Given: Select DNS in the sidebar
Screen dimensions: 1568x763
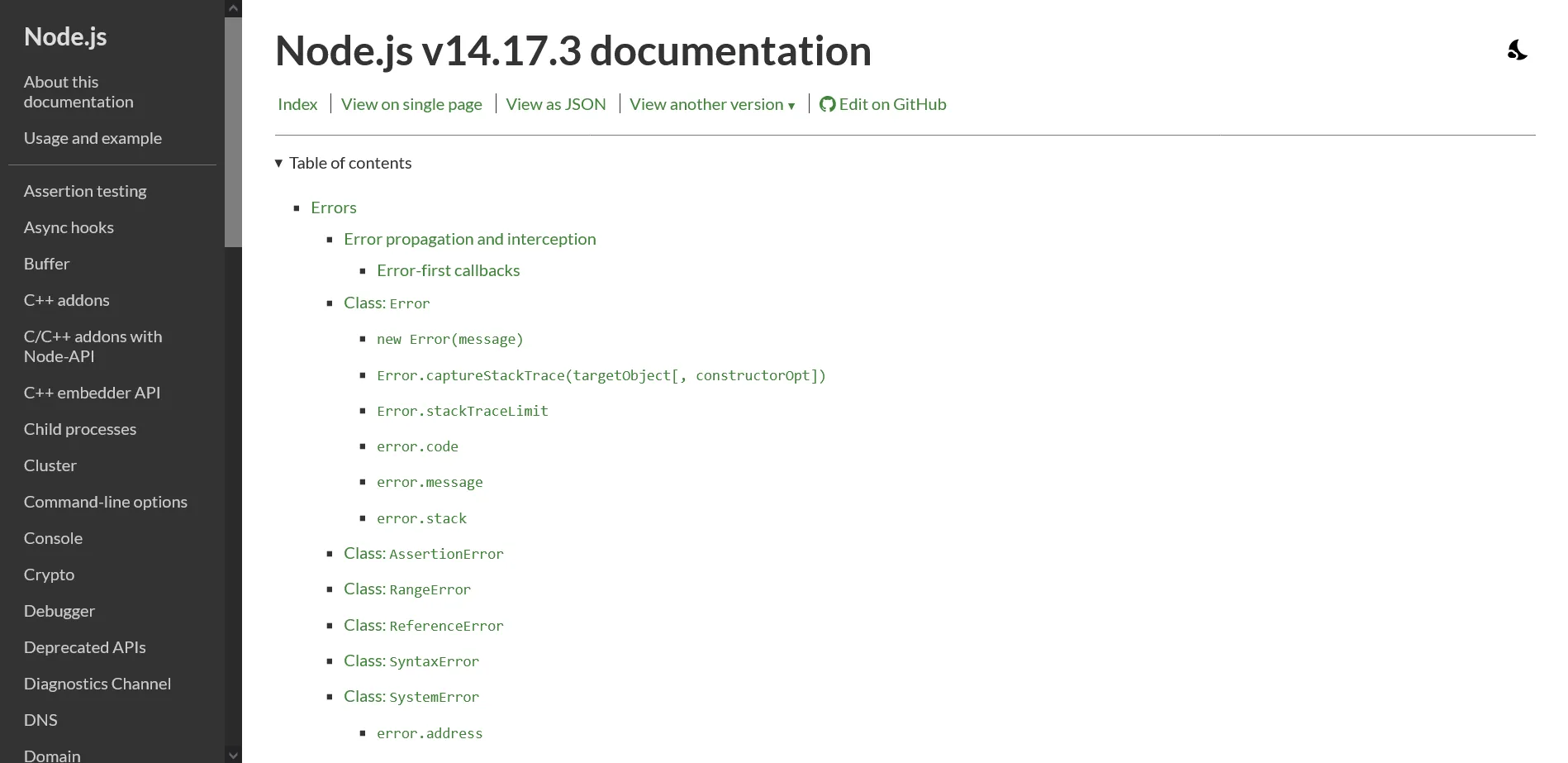Looking at the screenshot, I should click(40, 720).
